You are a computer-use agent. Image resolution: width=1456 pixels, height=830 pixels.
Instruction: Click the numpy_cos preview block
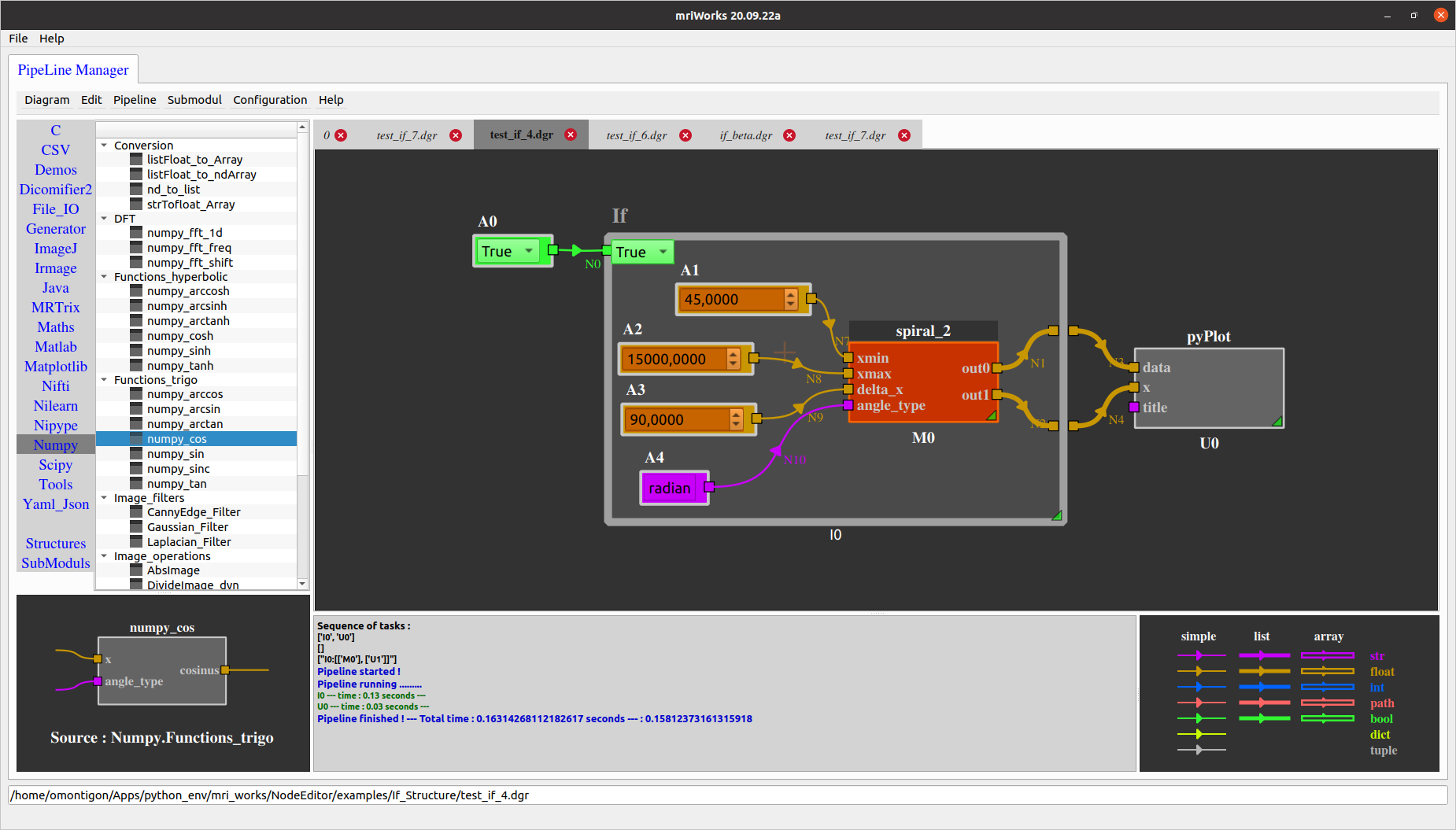(x=162, y=670)
